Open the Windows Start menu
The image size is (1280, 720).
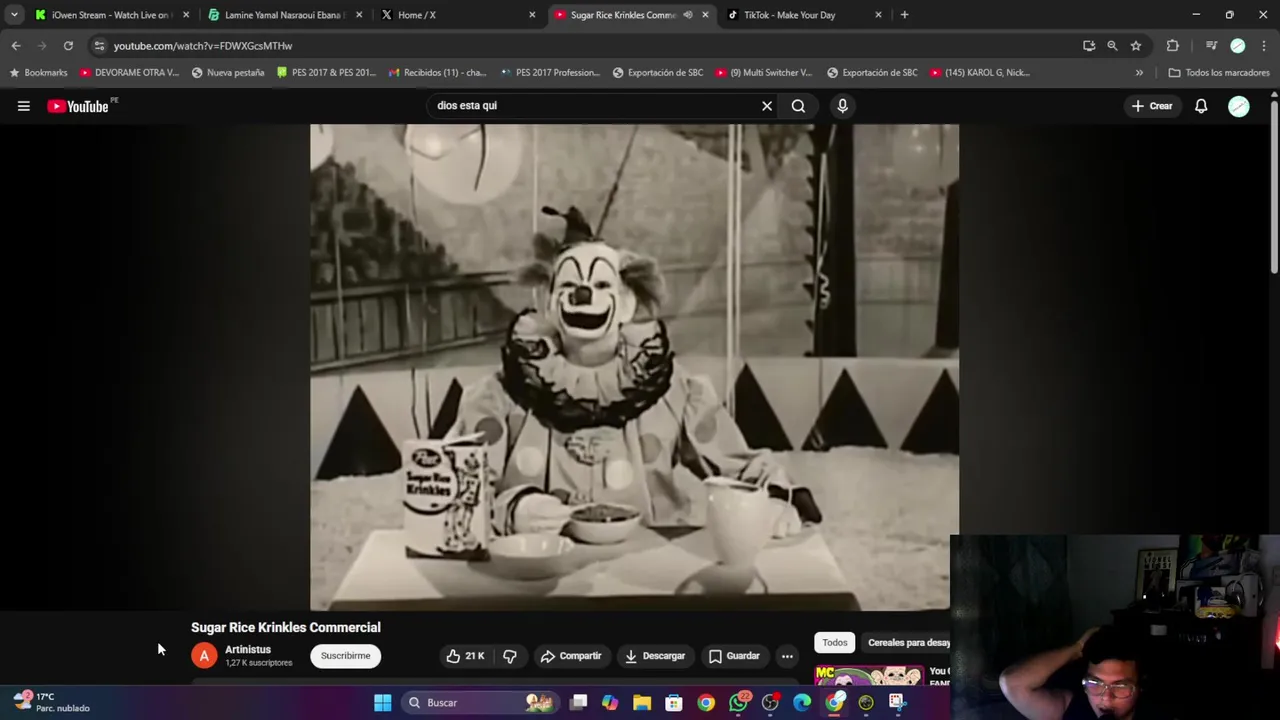point(383,703)
